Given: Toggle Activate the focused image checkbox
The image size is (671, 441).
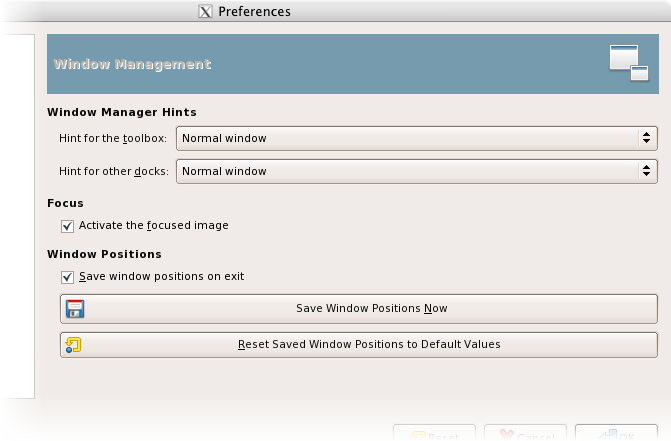Looking at the screenshot, I should click(x=68, y=226).
